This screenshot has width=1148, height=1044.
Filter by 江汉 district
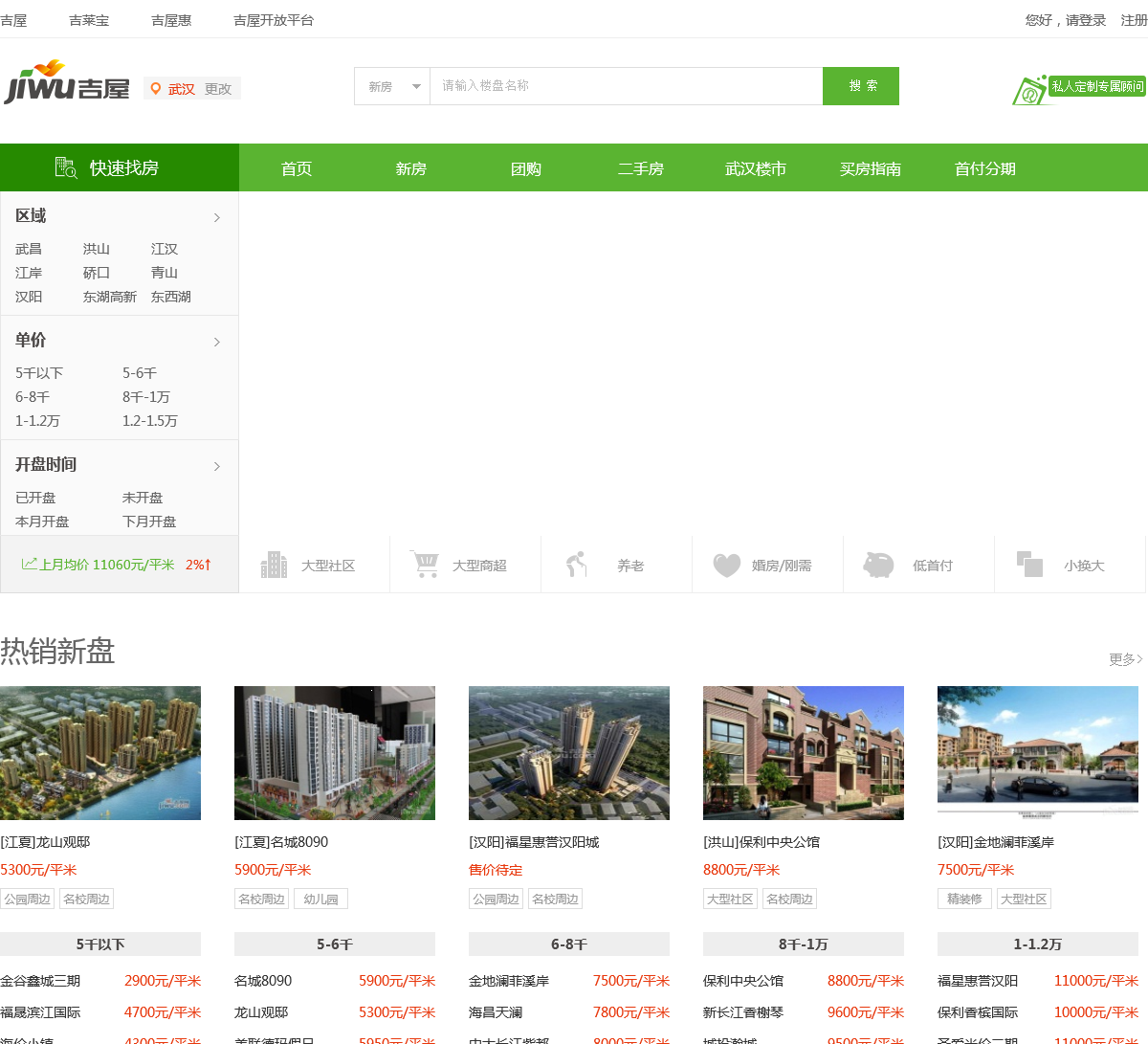pos(165,249)
